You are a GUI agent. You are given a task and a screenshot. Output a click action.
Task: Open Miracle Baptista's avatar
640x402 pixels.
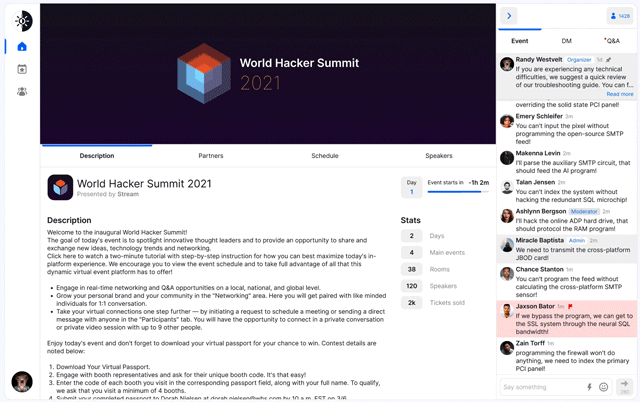tap(507, 245)
